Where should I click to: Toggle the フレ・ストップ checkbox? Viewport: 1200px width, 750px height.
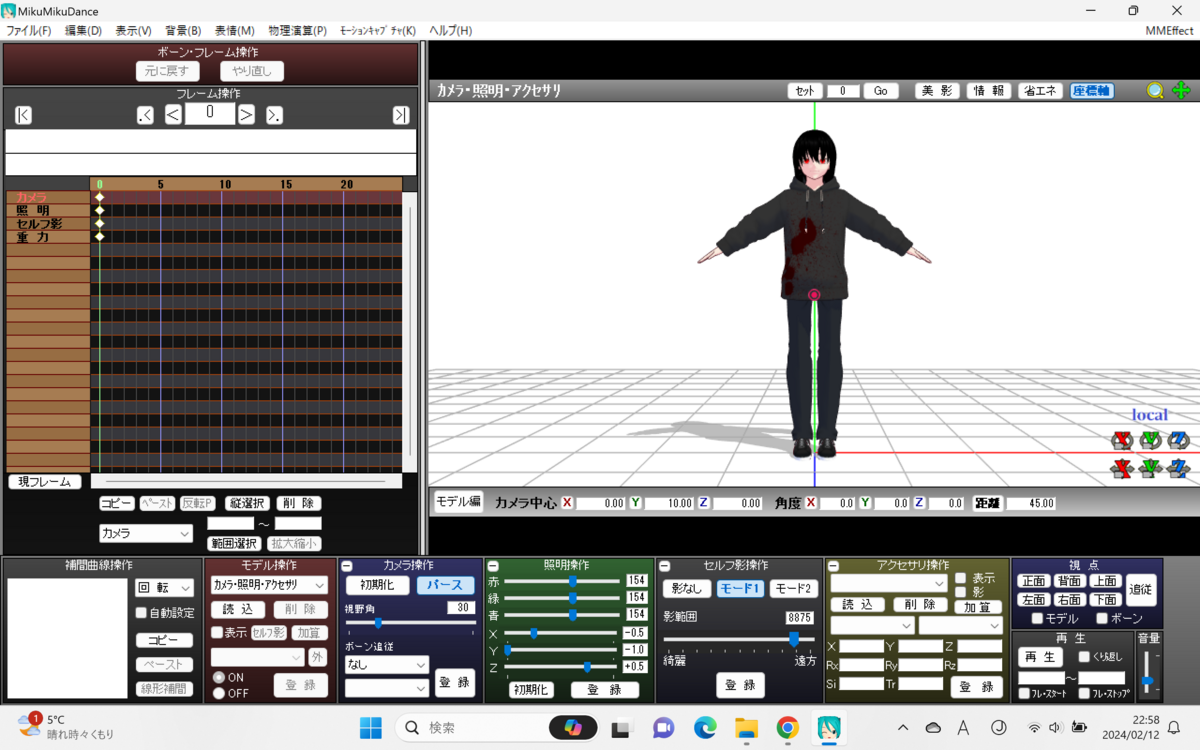click(1084, 693)
